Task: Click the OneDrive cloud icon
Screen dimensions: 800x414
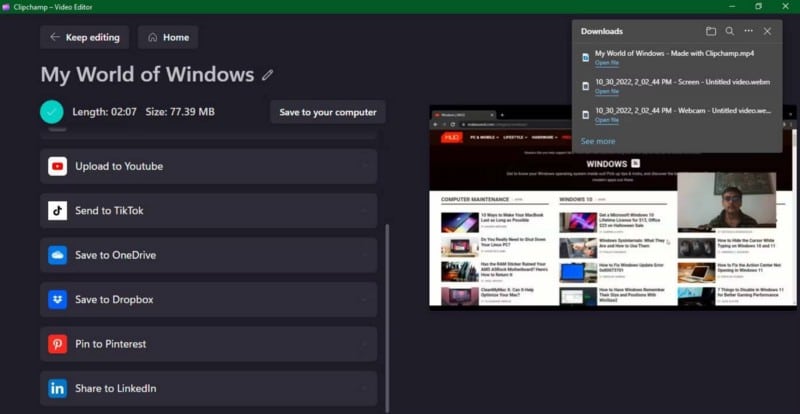Action: [57, 255]
